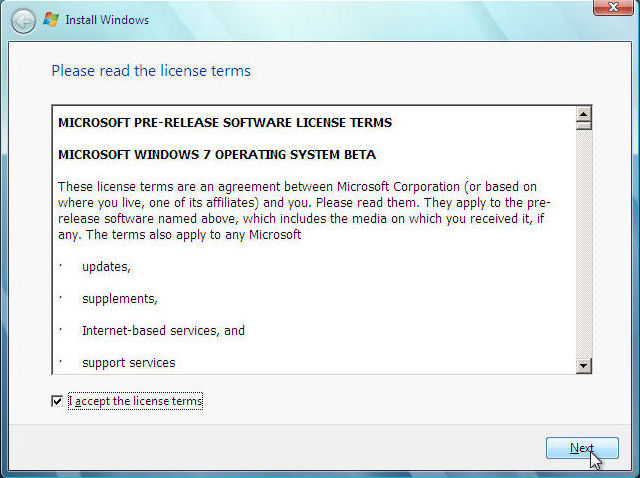Click the 'Please read the license terms' heading
Image resolution: width=640 pixels, height=478 pixels.
point(151,71)
